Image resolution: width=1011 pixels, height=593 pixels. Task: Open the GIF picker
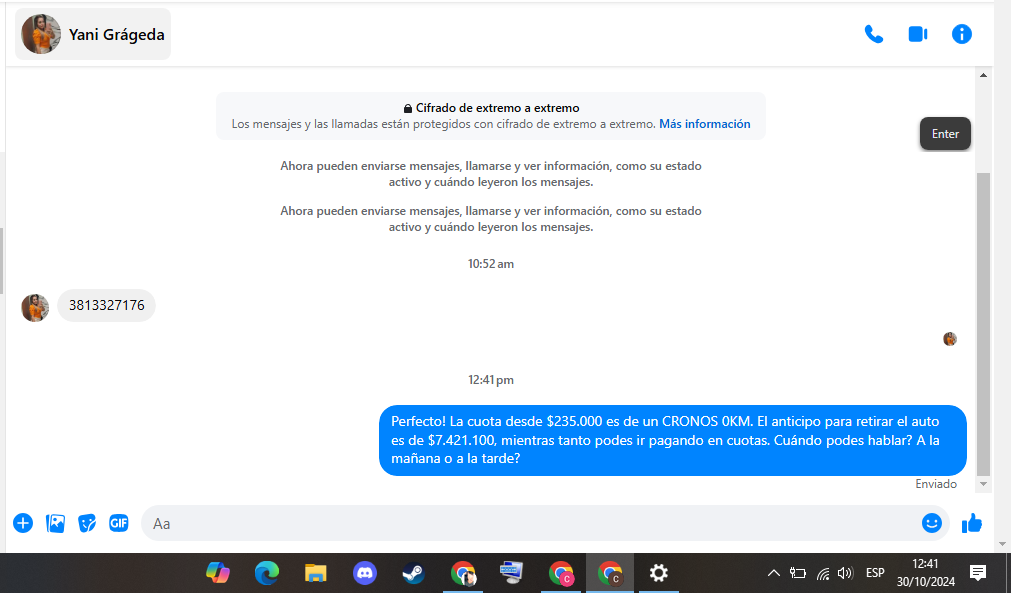click(x=118, y=523)
